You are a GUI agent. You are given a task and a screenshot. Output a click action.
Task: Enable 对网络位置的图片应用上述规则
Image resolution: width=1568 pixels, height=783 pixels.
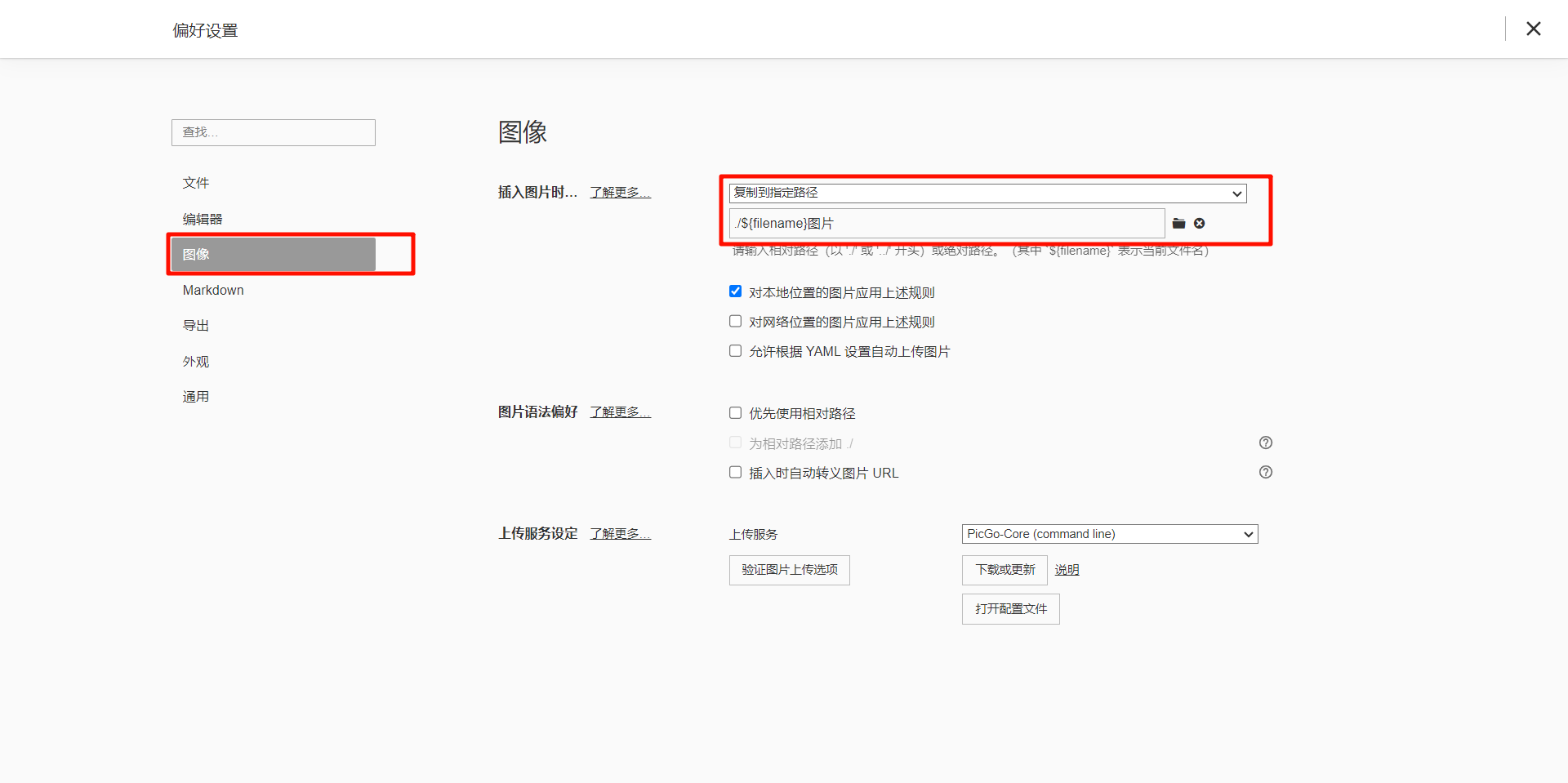(x=735, y=321)
